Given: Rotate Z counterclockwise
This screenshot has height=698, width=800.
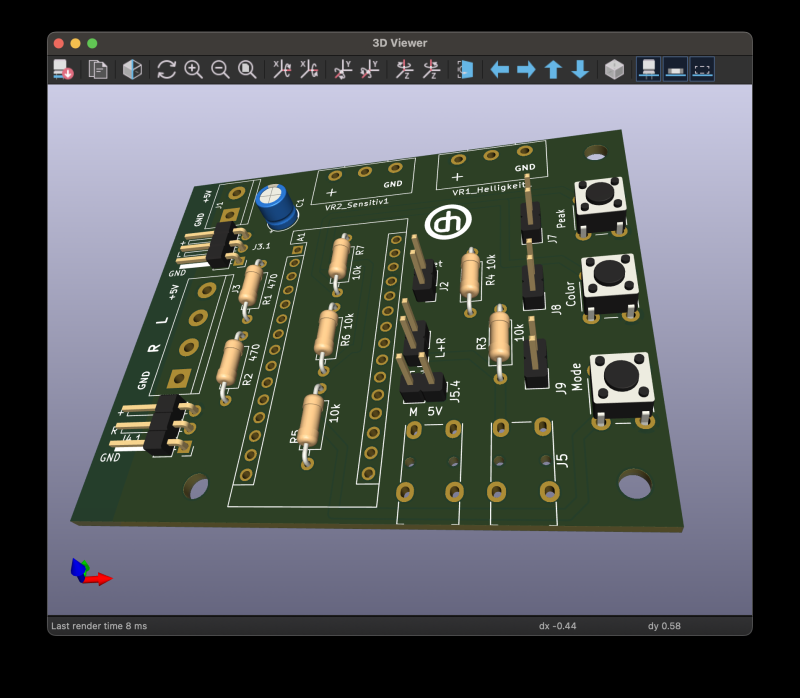Looking at the screenshot, I should [431, 69].
